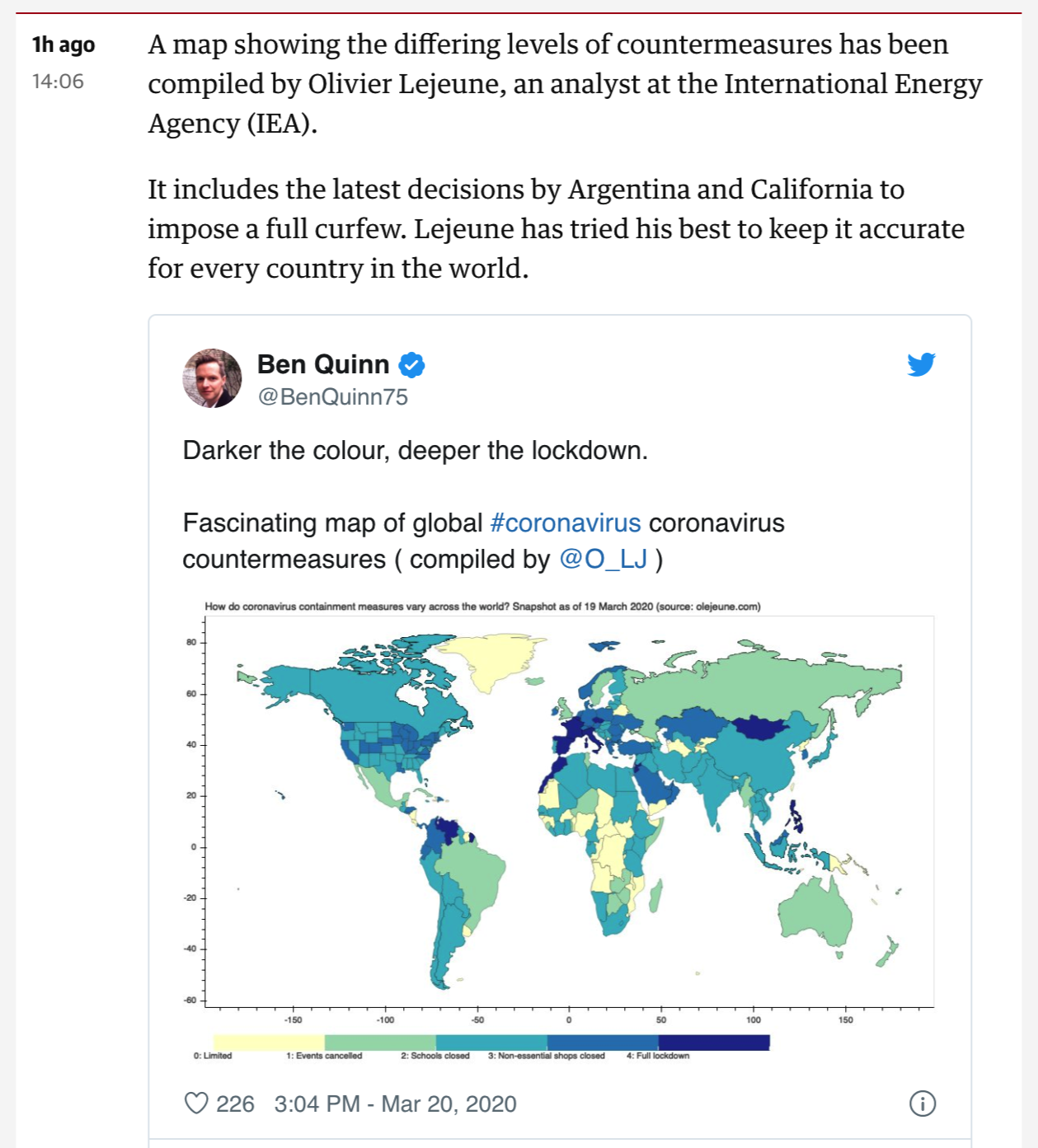Image resolution: width=1038 pixels, height=1148 pixels.
Task: Like the tweet via heart icon
Action: tap(196, 1103)
